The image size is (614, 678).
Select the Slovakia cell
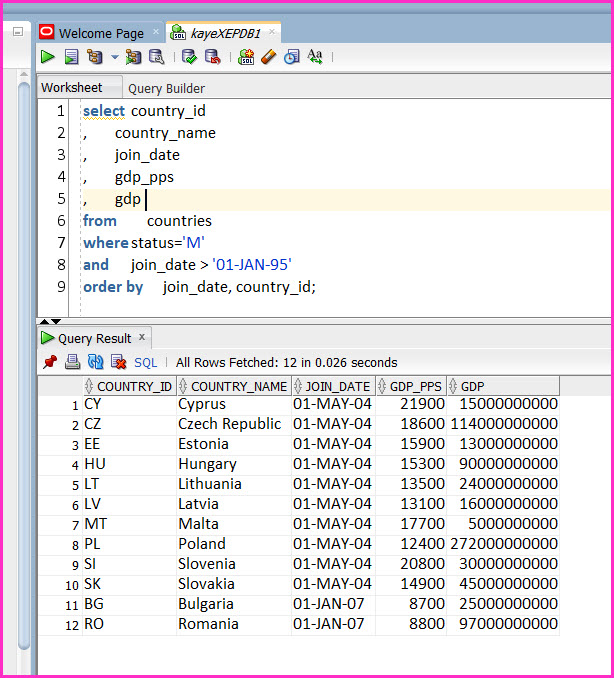tap(234, 584)
